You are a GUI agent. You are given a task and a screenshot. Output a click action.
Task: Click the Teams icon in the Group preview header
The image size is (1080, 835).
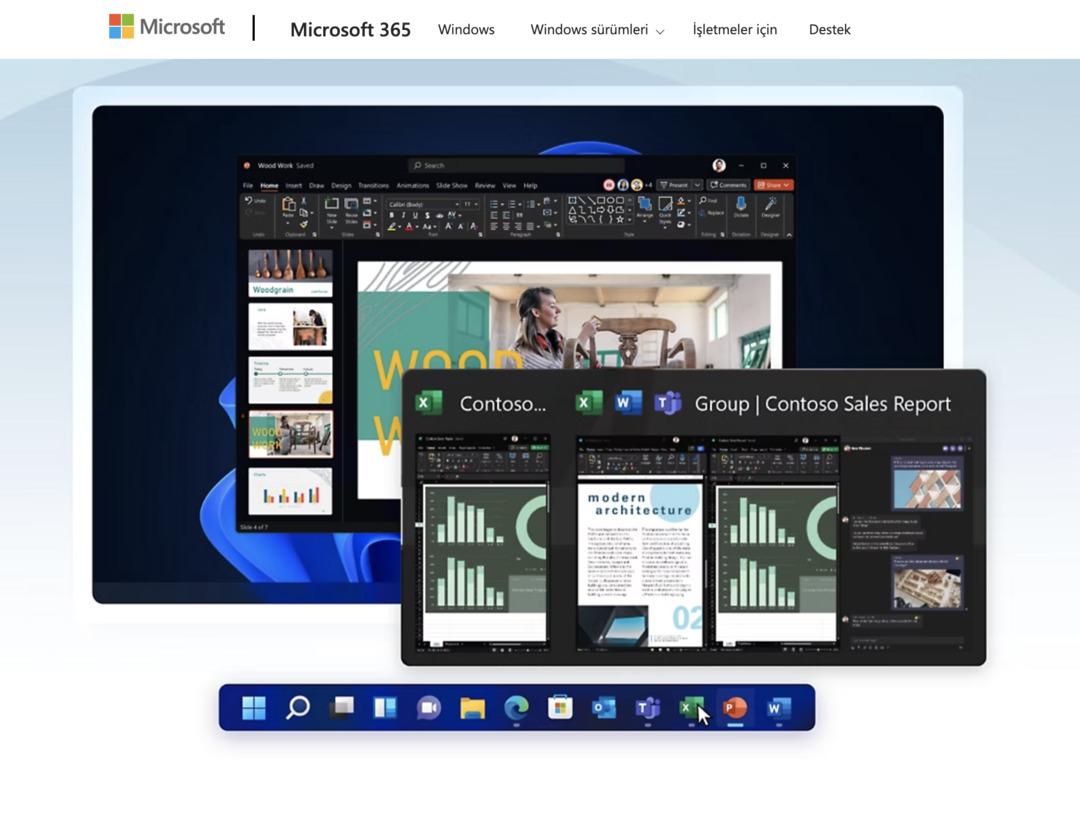(x=667, y=403)
